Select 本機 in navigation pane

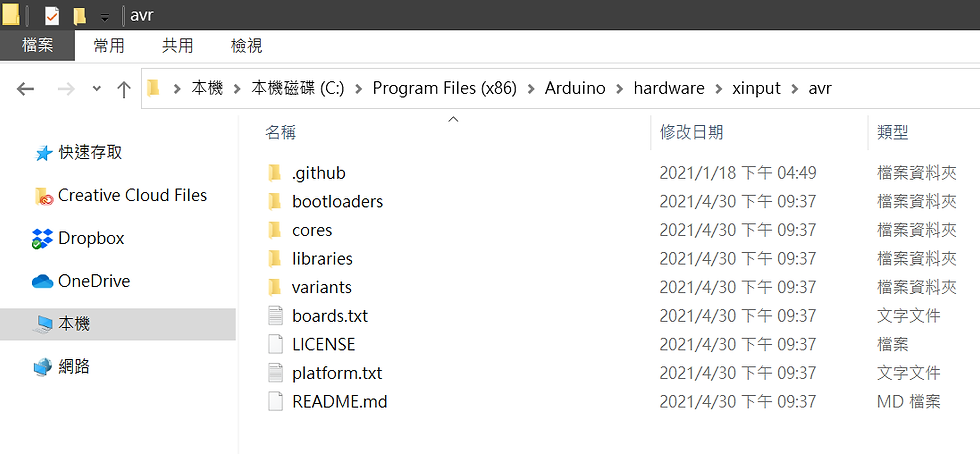click(118, 324)
